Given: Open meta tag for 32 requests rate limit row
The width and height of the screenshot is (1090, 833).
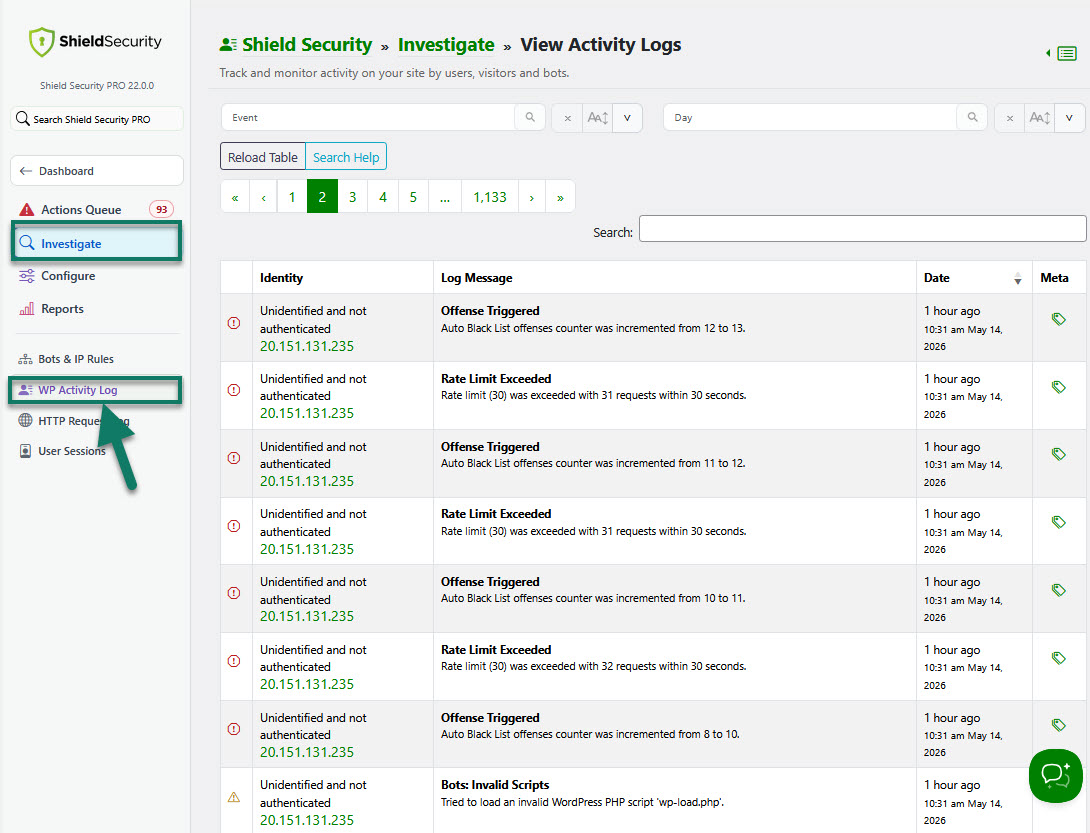Looking at the screenshot, I should pyautogui.click(x=1058, y=658).
